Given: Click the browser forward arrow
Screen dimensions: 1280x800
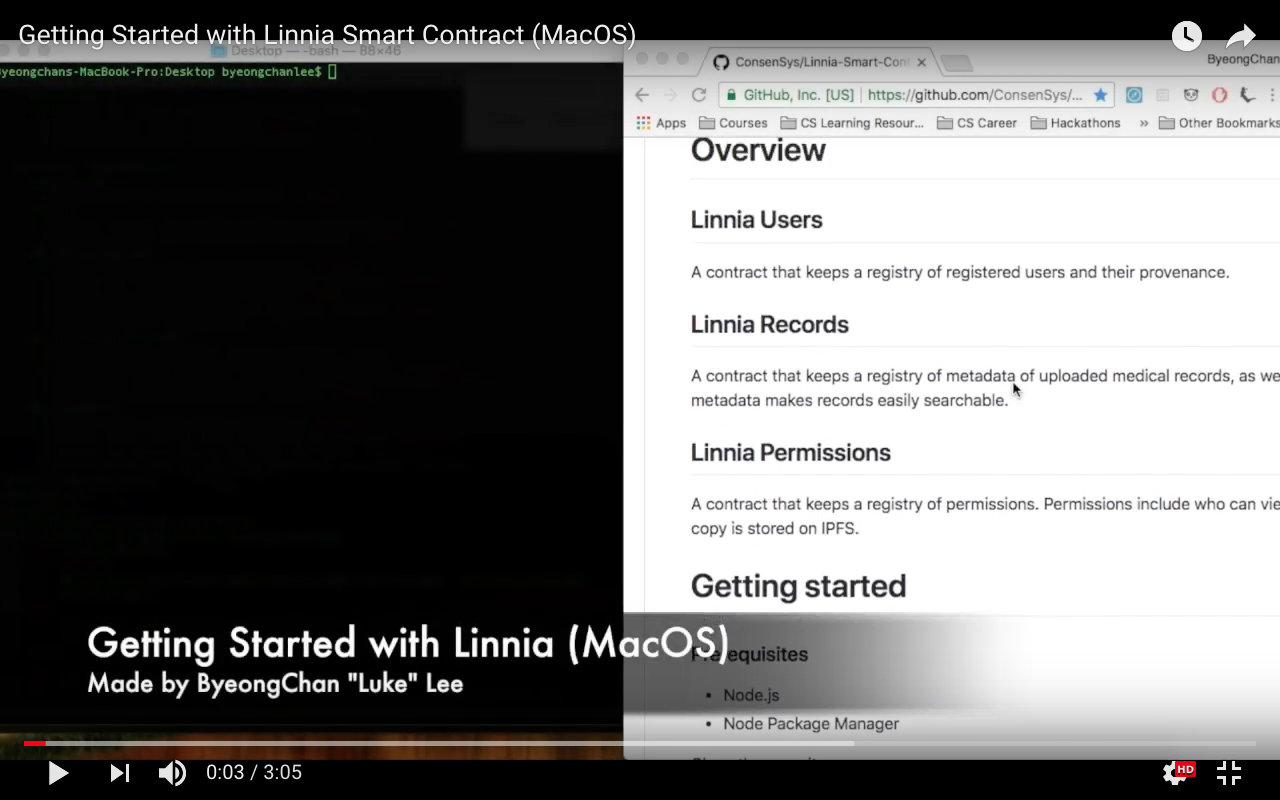Looking at the screenshot, I should (670, 95).
